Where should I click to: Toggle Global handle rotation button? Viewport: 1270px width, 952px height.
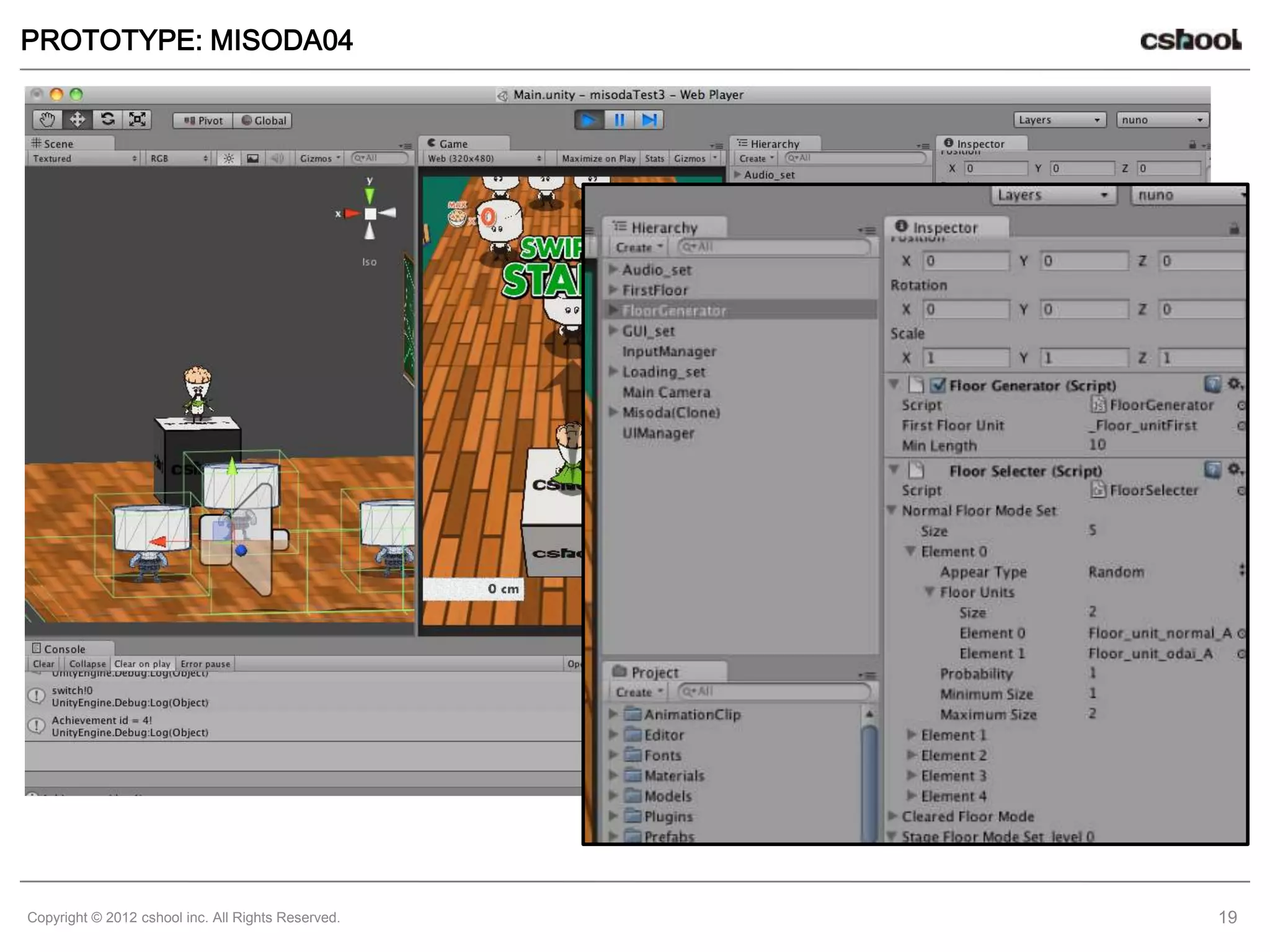263,121
